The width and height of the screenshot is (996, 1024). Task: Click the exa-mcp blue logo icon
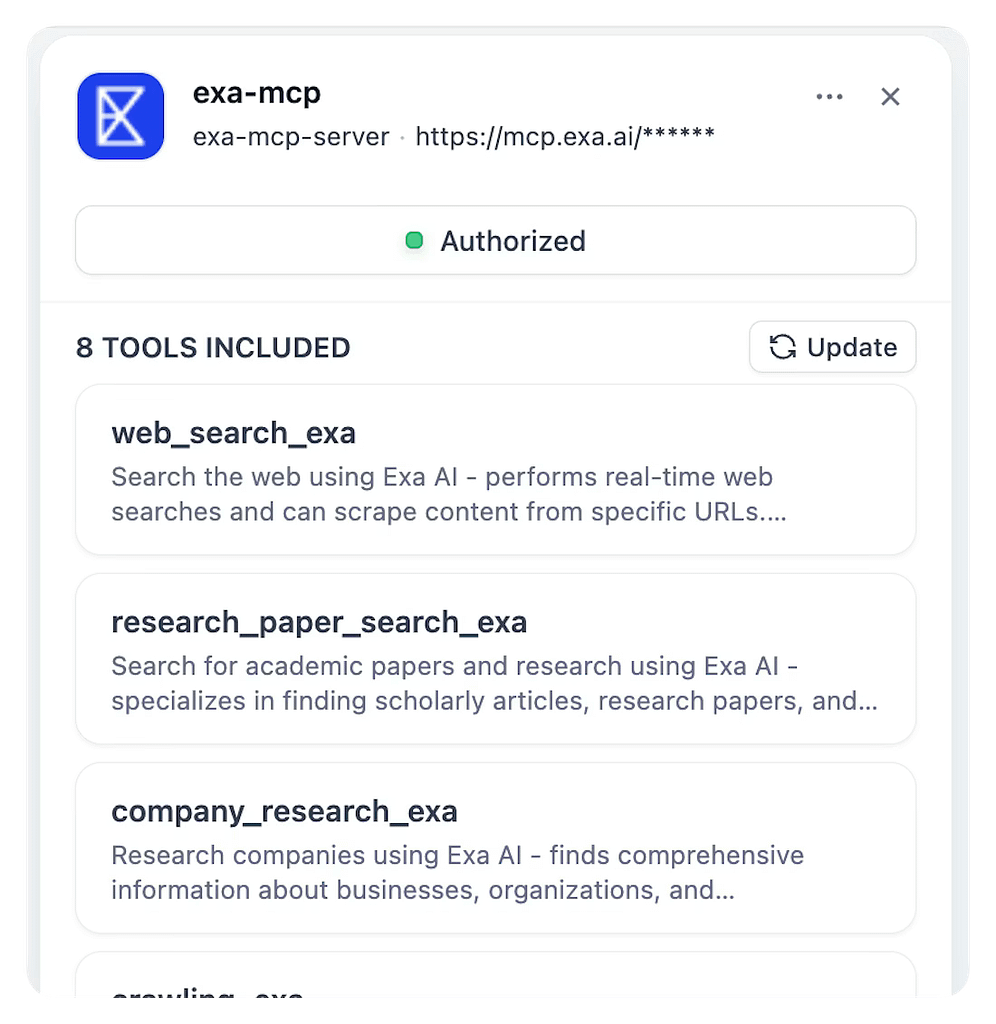tap(120, 116)
